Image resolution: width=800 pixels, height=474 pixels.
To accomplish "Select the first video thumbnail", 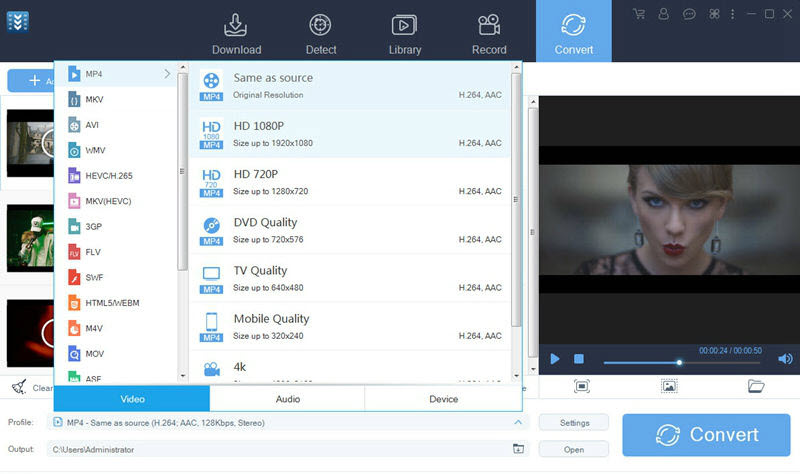I will [x=30, y=143].
